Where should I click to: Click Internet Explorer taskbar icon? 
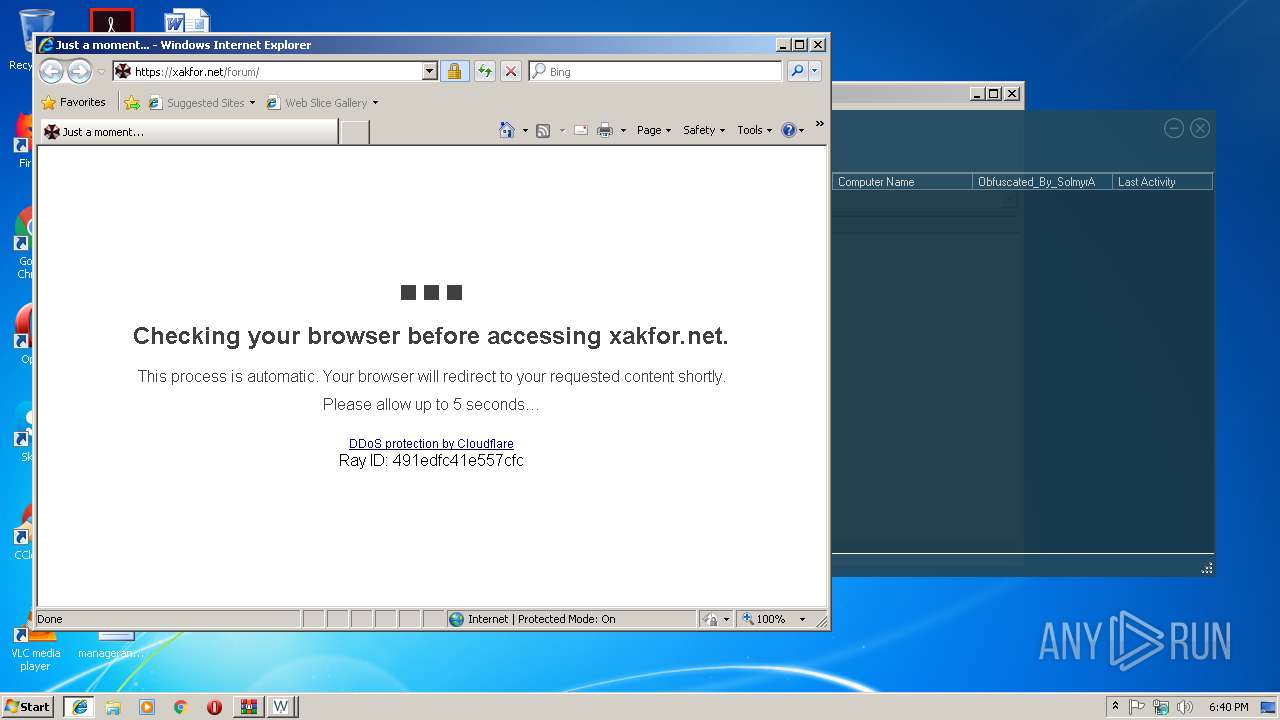[x=80, y=706]
